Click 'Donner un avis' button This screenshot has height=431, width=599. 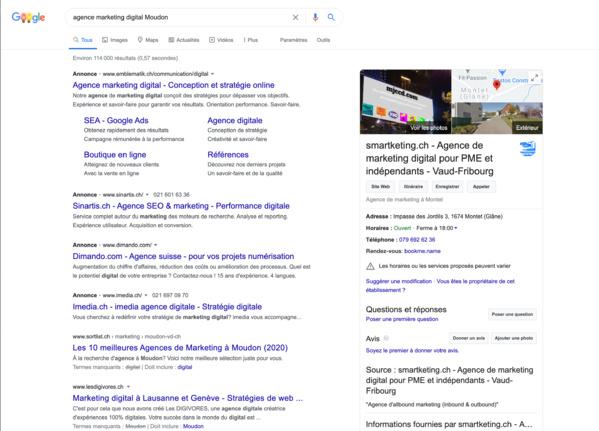pyautogui.click(x=468, y=338)
